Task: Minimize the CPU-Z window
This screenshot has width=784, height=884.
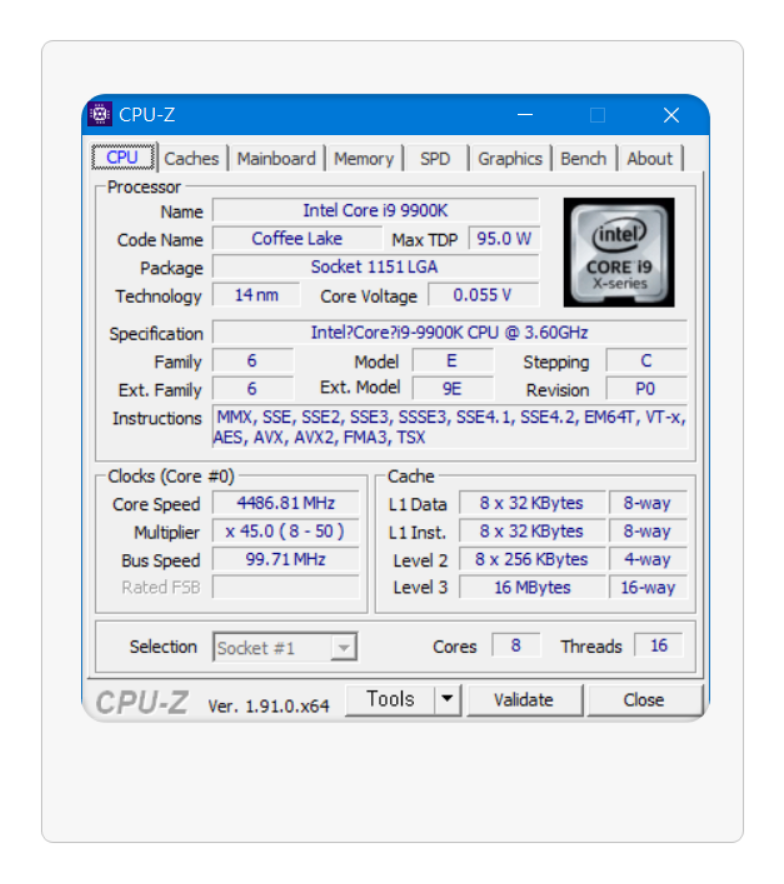Action: (525, 115)
